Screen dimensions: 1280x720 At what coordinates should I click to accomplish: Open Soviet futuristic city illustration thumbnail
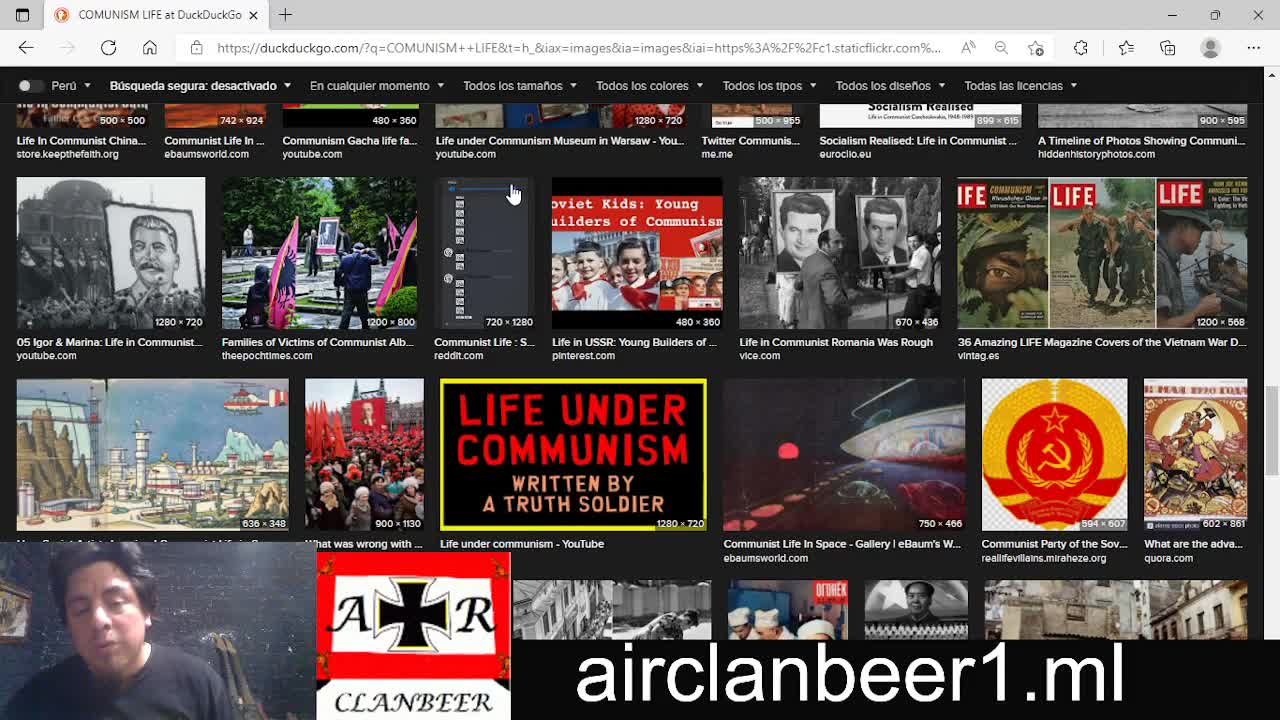153,454
